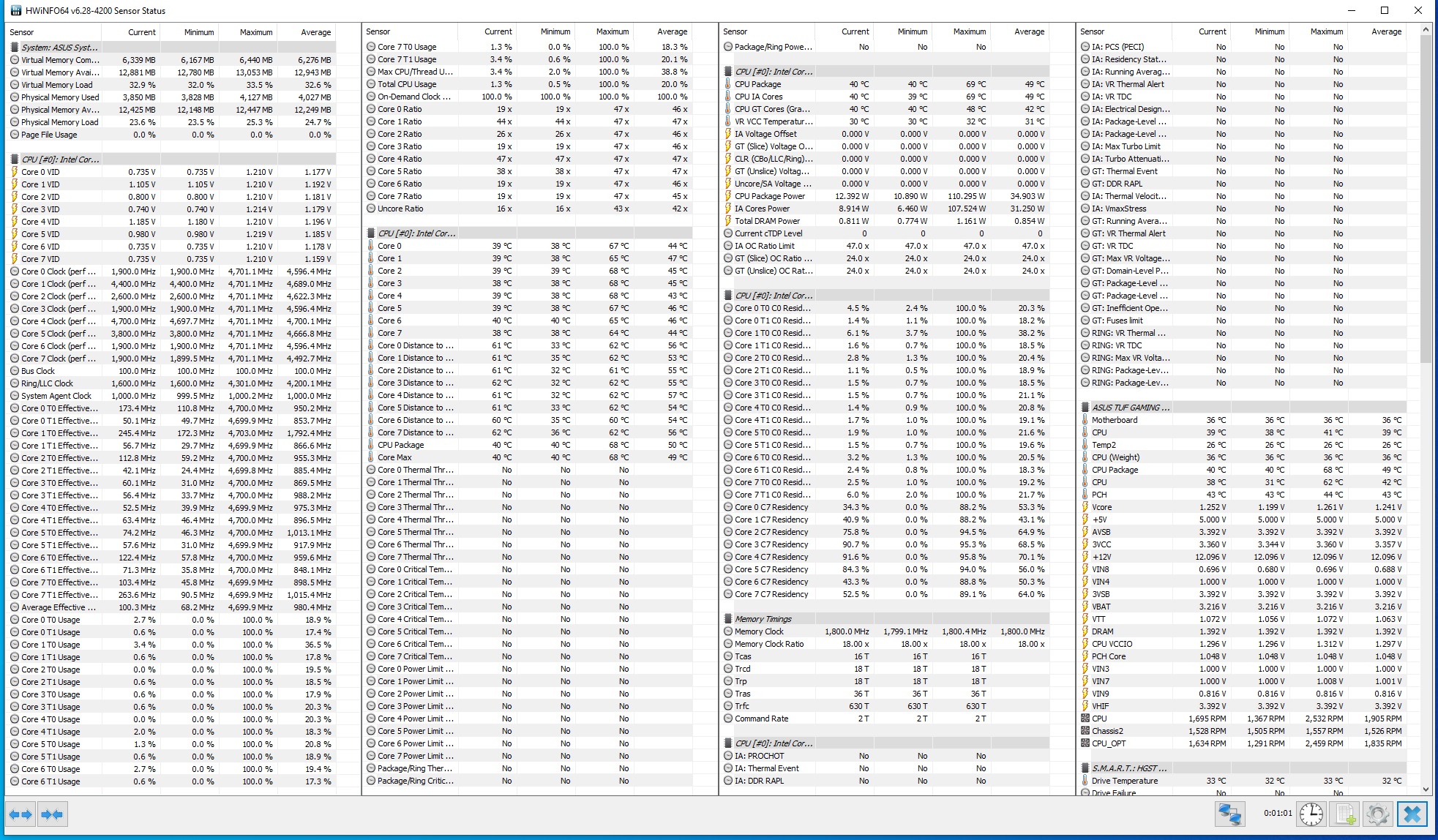
Task: Click the lightning icon beside IA Voltage Offset
Action: coord(728,134)
